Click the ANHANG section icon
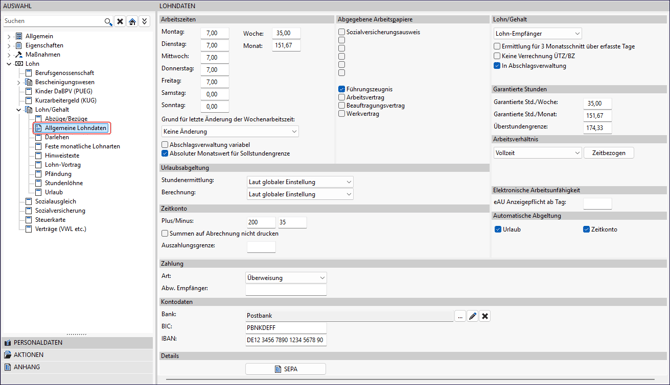The width and height of the screenshot is (670, 385). [8, 367]
